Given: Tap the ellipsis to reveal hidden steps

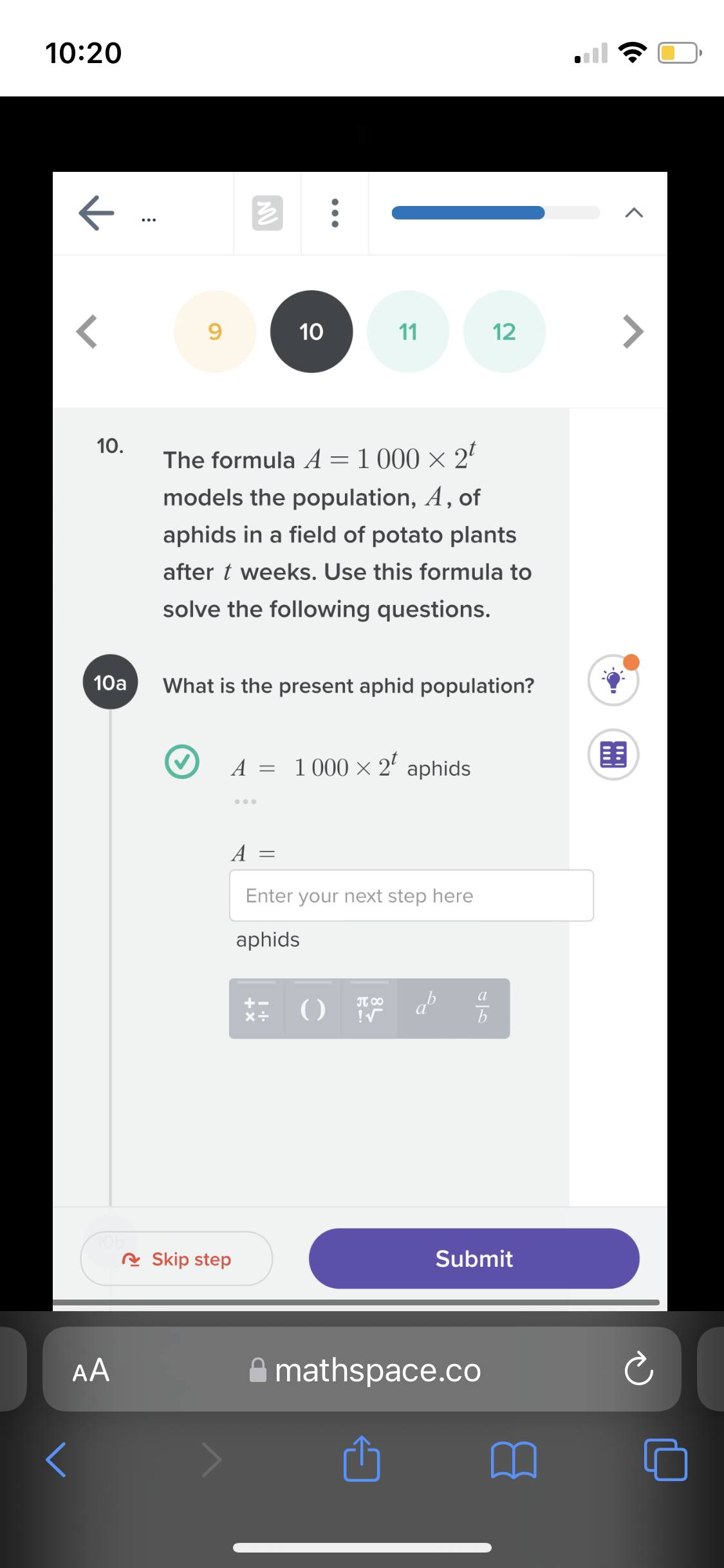Looking at the screenshot, I should [245, 801].
